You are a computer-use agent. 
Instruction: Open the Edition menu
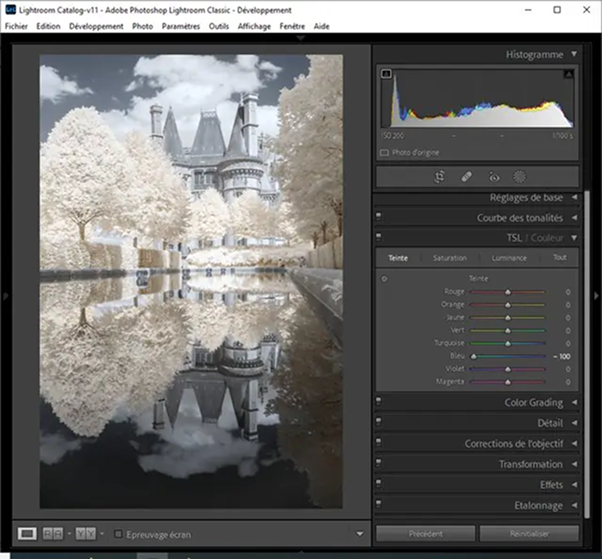click(x=48, y=26)
